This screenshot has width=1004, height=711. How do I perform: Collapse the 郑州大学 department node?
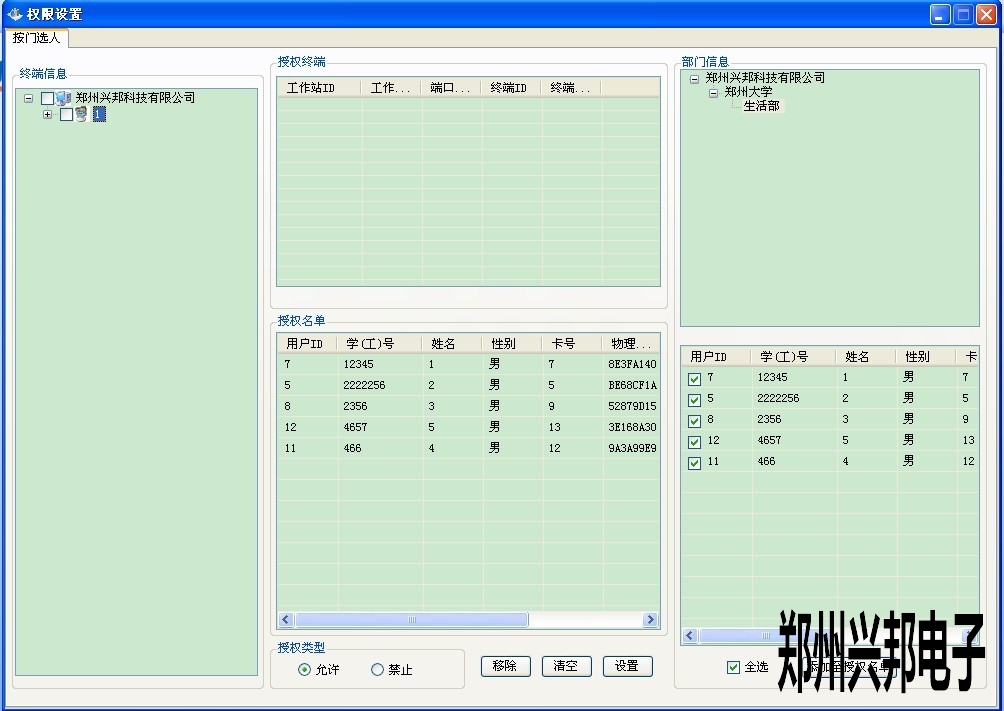713,93
